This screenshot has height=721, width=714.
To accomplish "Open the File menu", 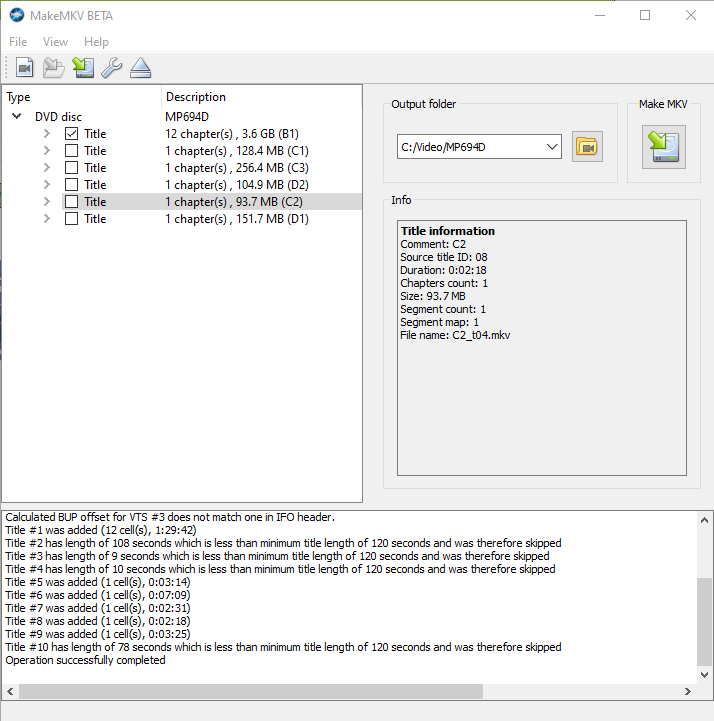I will tap(18, 42).
